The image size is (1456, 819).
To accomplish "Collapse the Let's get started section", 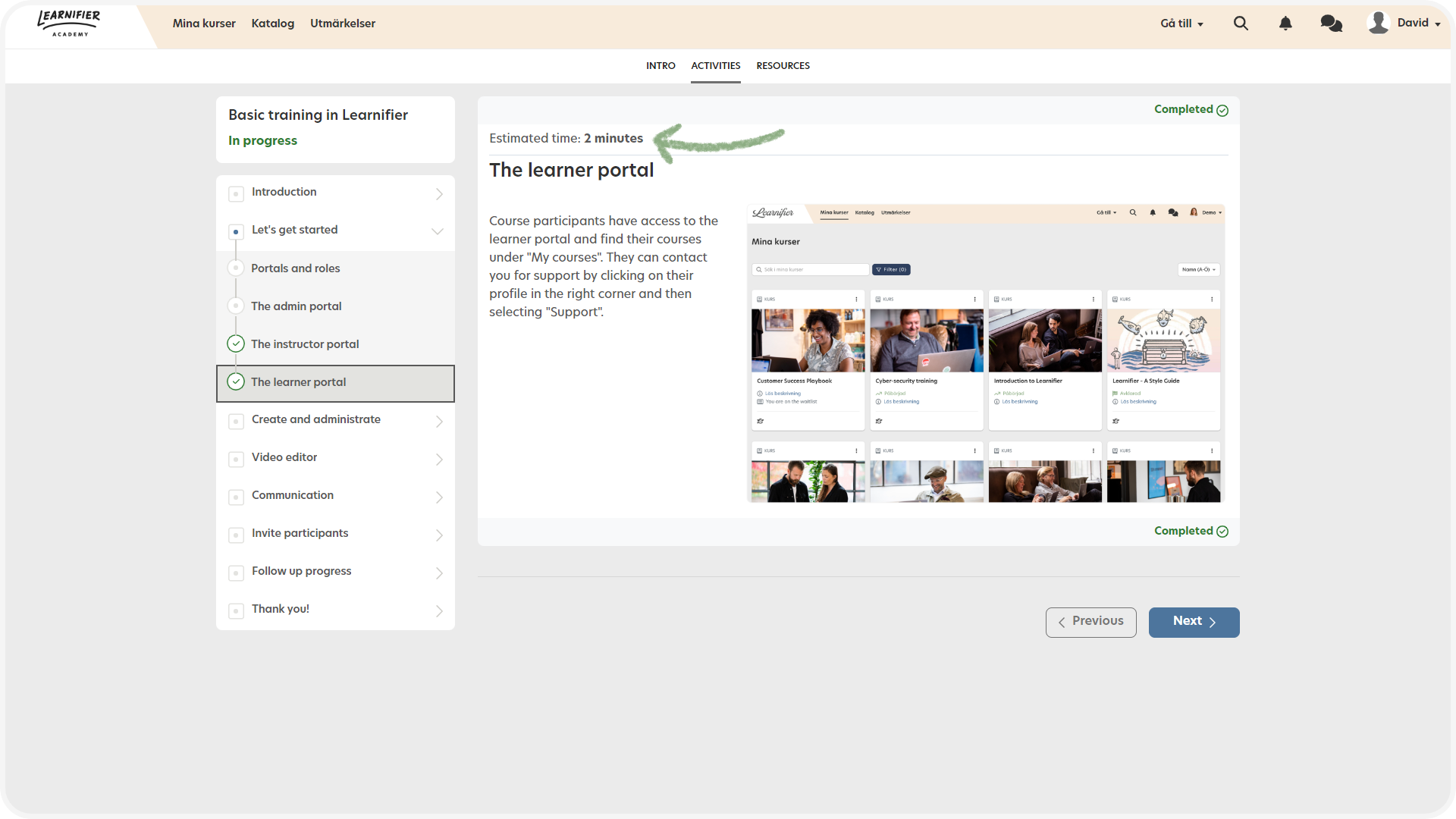I will pyautogui.click(x=438, y=231).
